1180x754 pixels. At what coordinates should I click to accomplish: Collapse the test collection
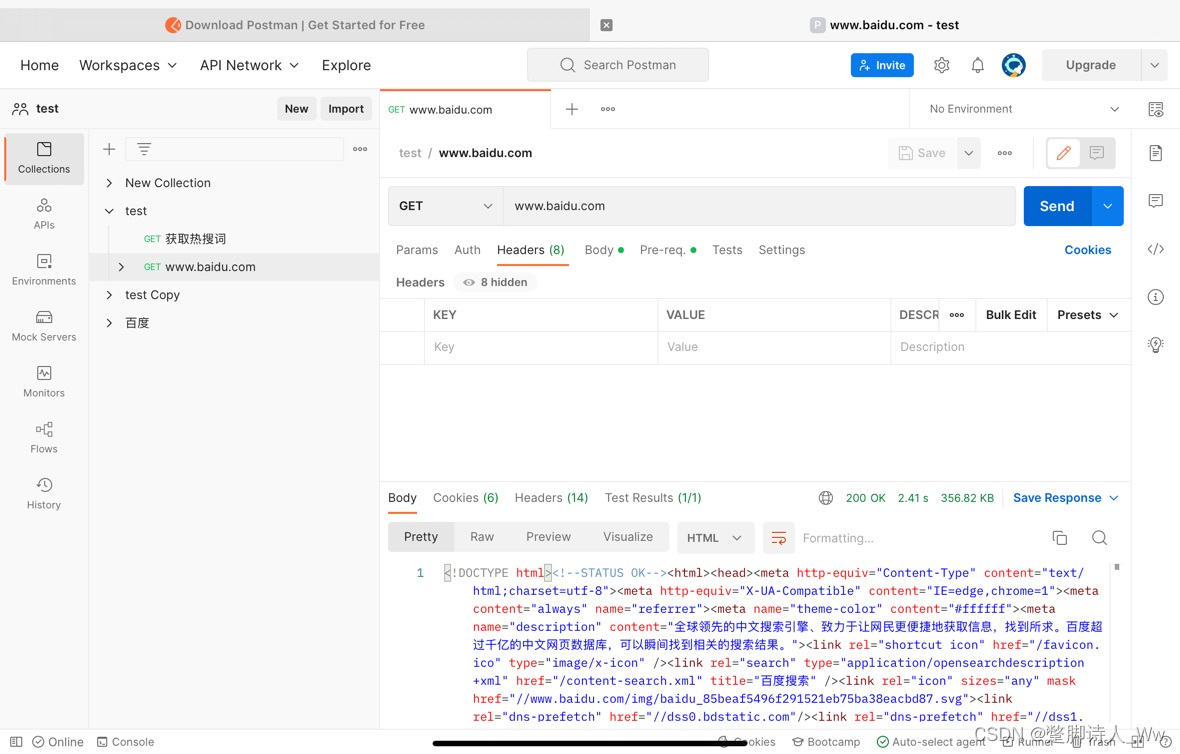coord(109,211)
